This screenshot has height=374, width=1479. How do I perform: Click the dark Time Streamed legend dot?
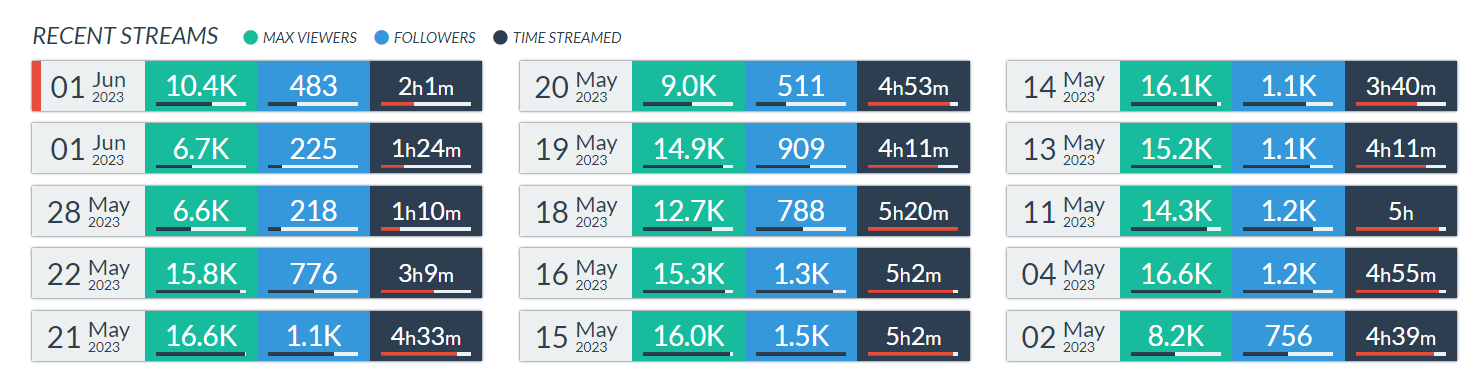500,38
